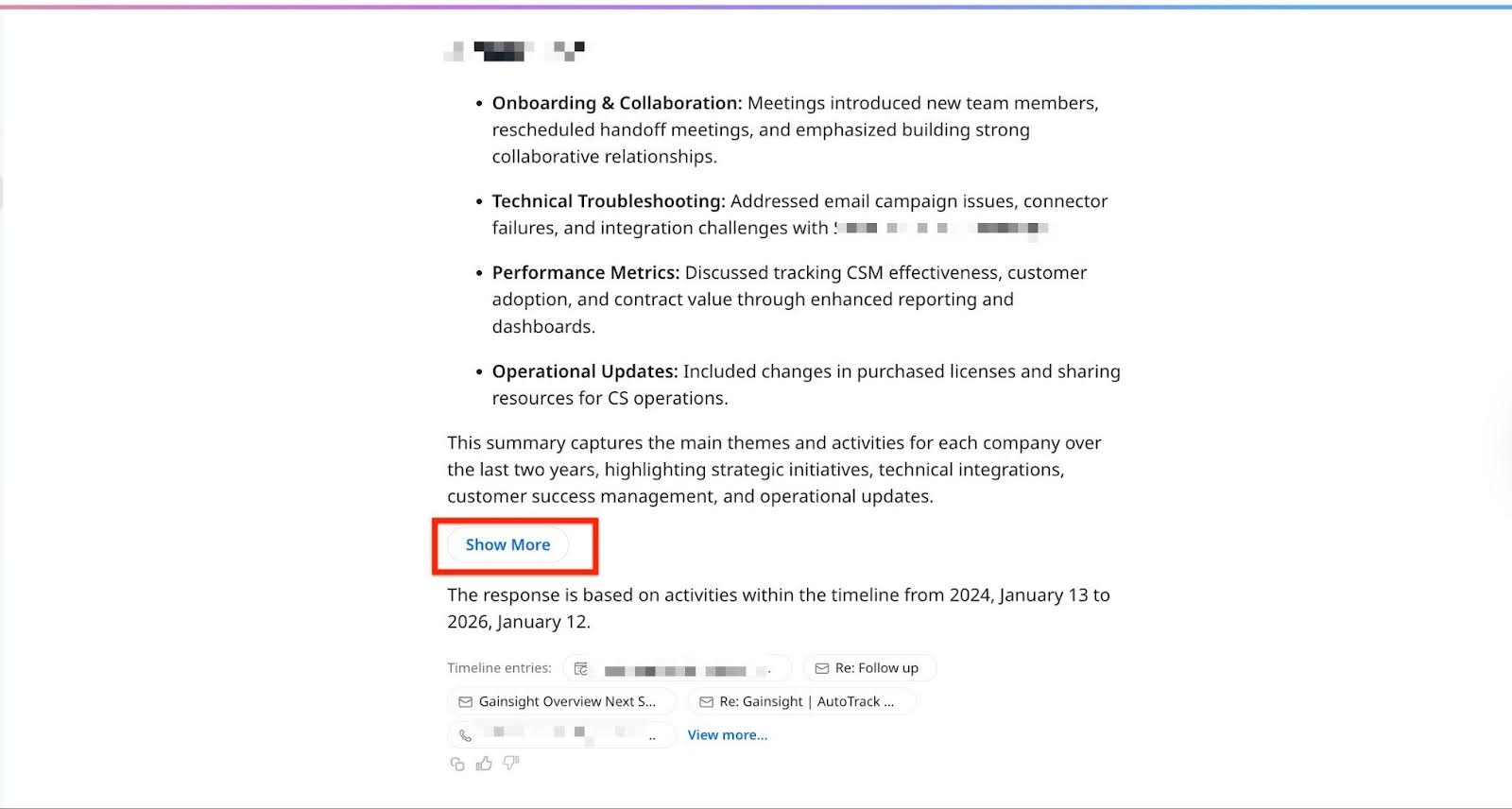Expand additional timeline entries via View more
The width and height of the screenshot is (1512, 809).
[728, 734]
